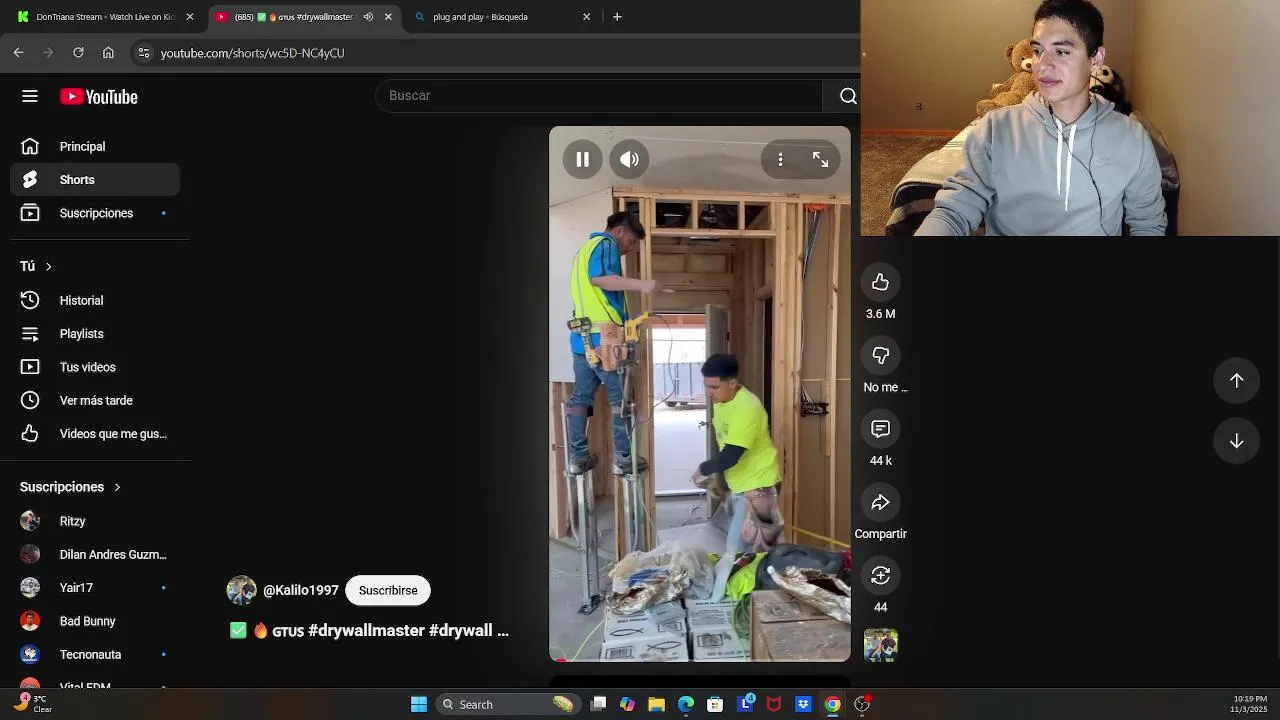Open McAfee from the taskbar
This screenshot has height=720, width=1280.
[x=773, y=704]
